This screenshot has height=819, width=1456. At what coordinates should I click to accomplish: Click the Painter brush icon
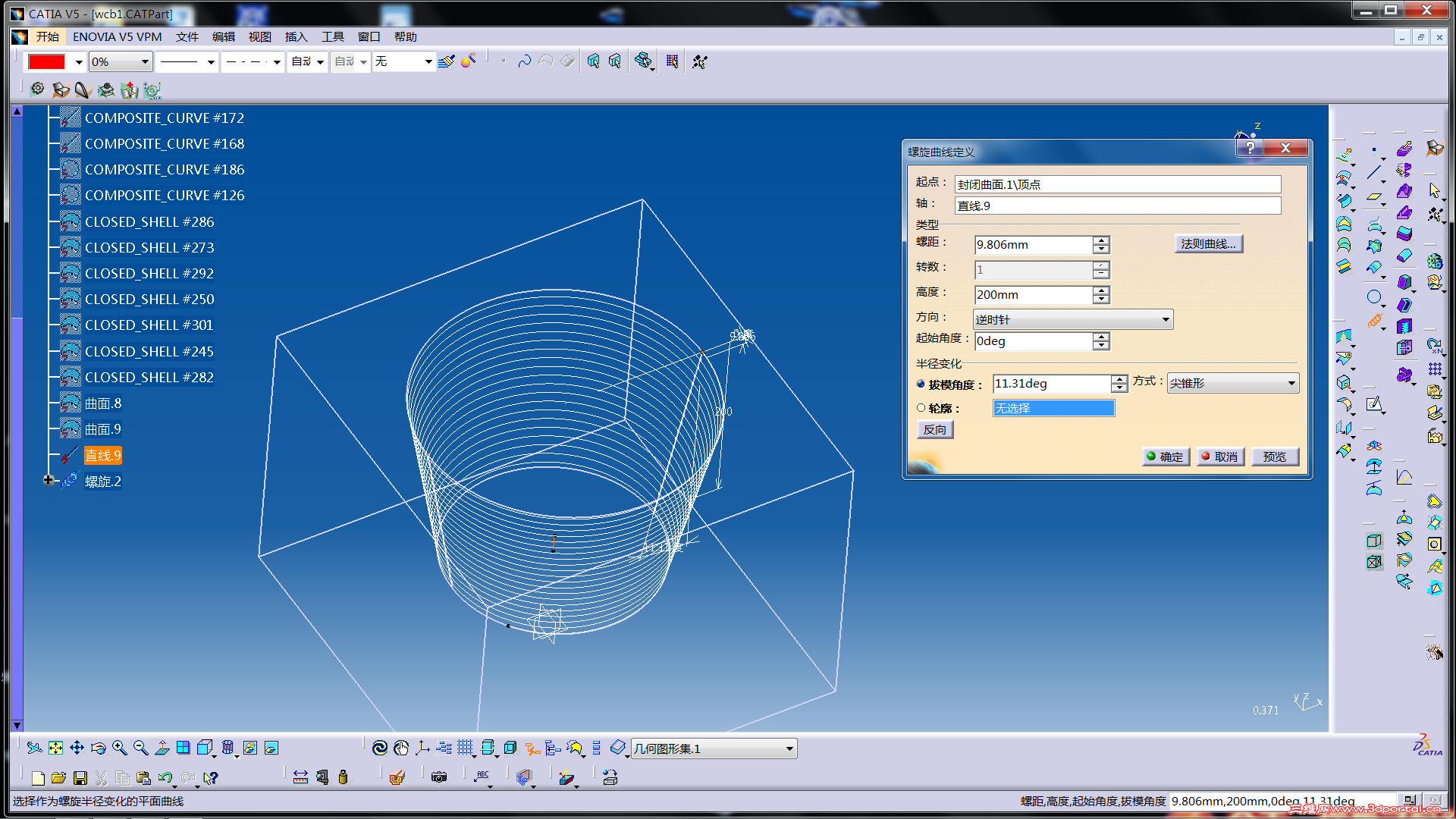(x=447, y=61)
